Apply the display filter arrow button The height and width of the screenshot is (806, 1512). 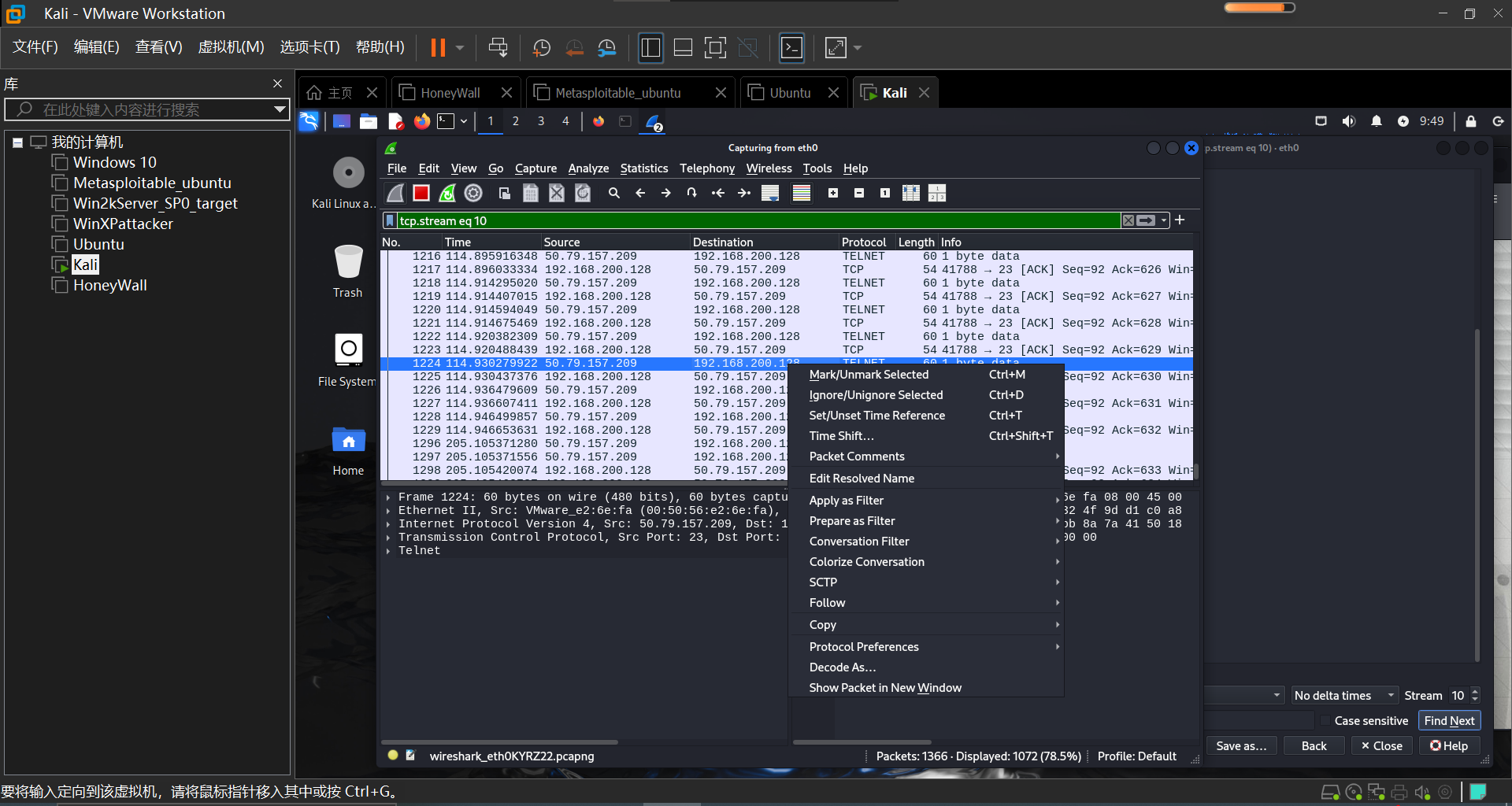(1147, 220)
